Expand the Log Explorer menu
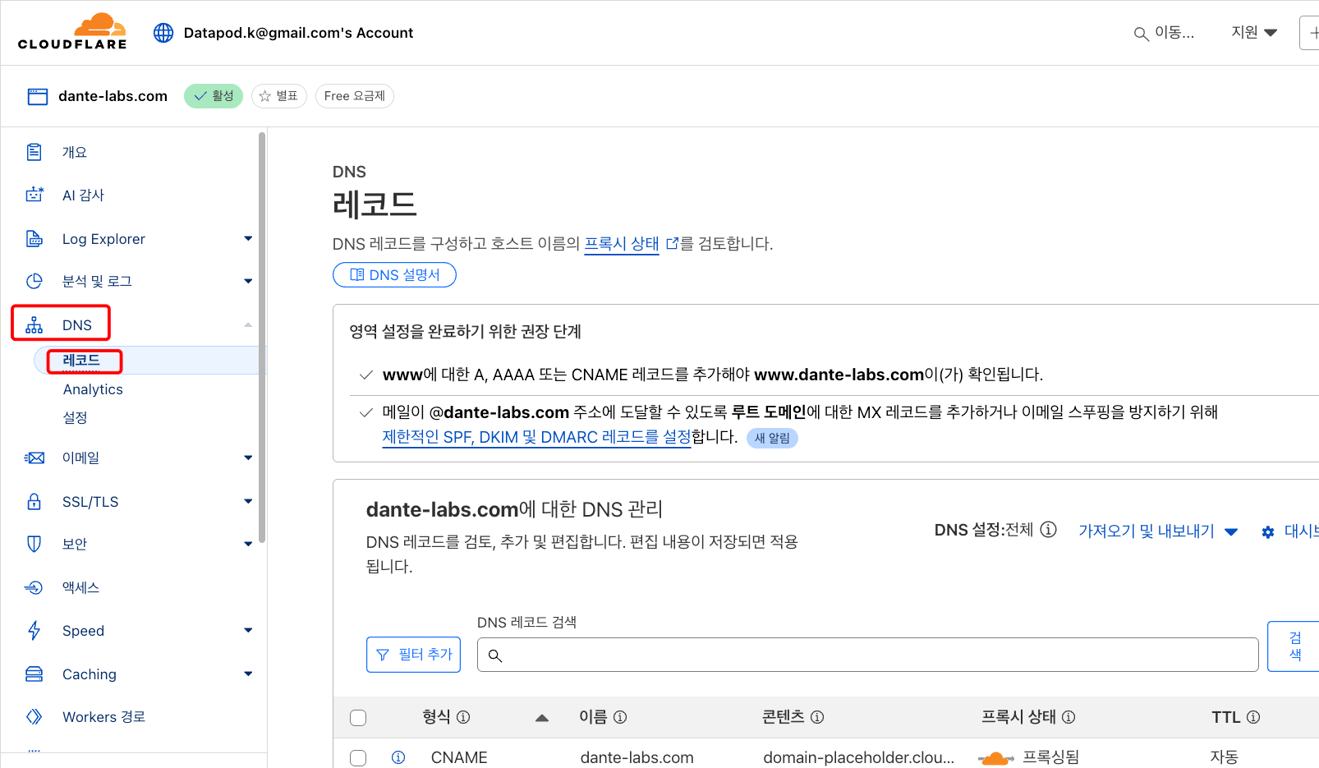 tap(247, 239)
